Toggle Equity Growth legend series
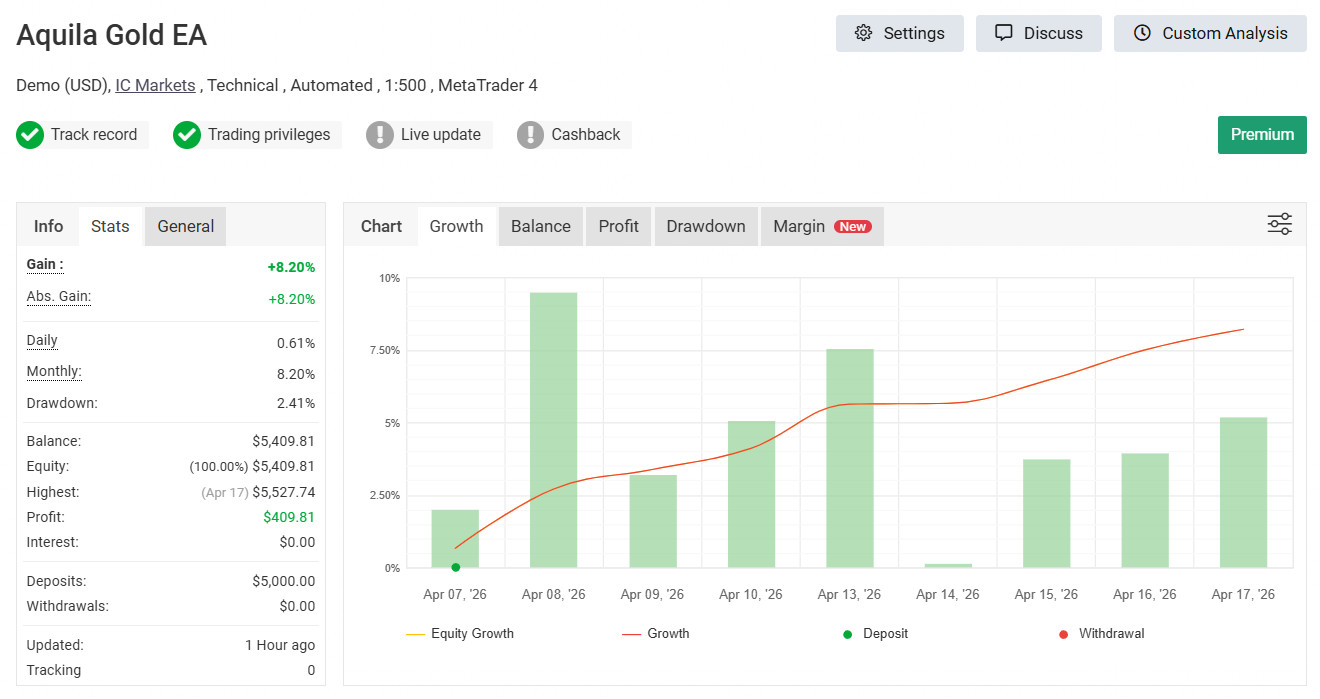 pos(460,633)
